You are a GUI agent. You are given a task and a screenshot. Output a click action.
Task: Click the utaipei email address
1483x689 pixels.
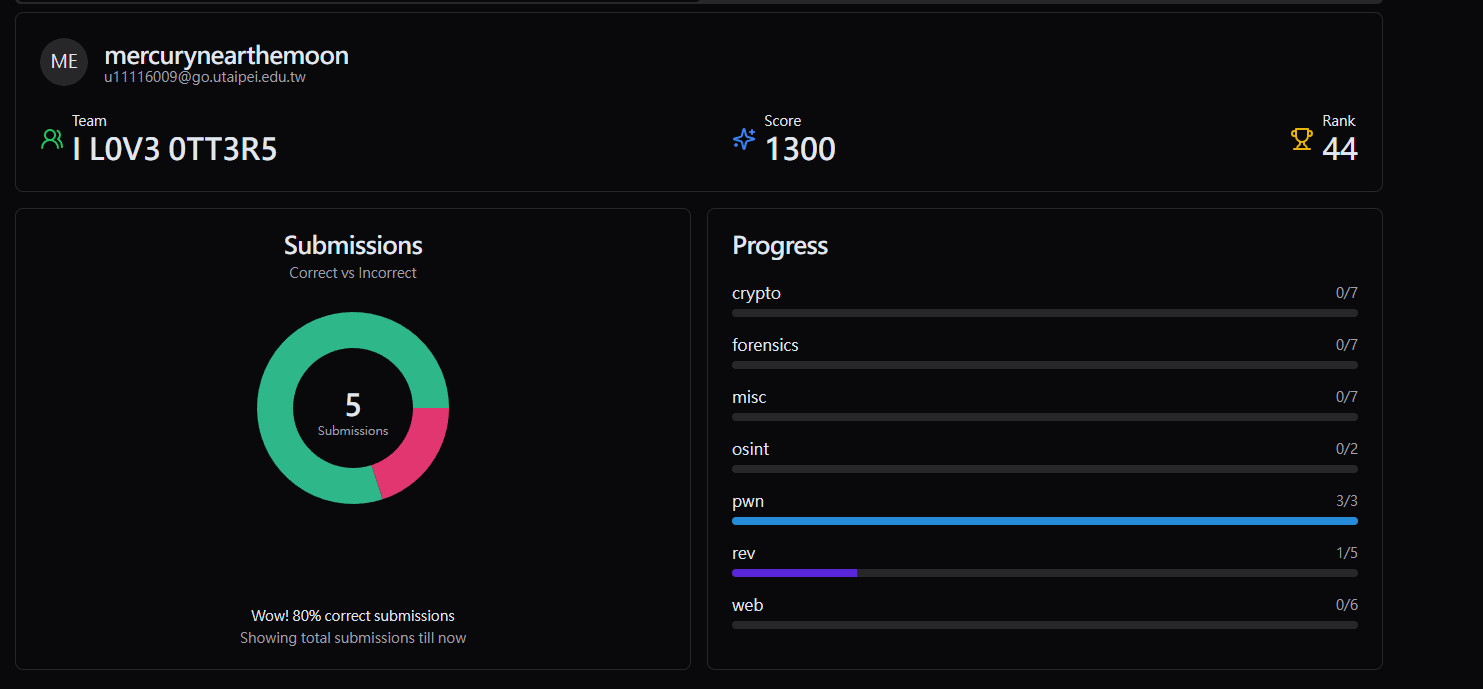click(x=205, y=77)
